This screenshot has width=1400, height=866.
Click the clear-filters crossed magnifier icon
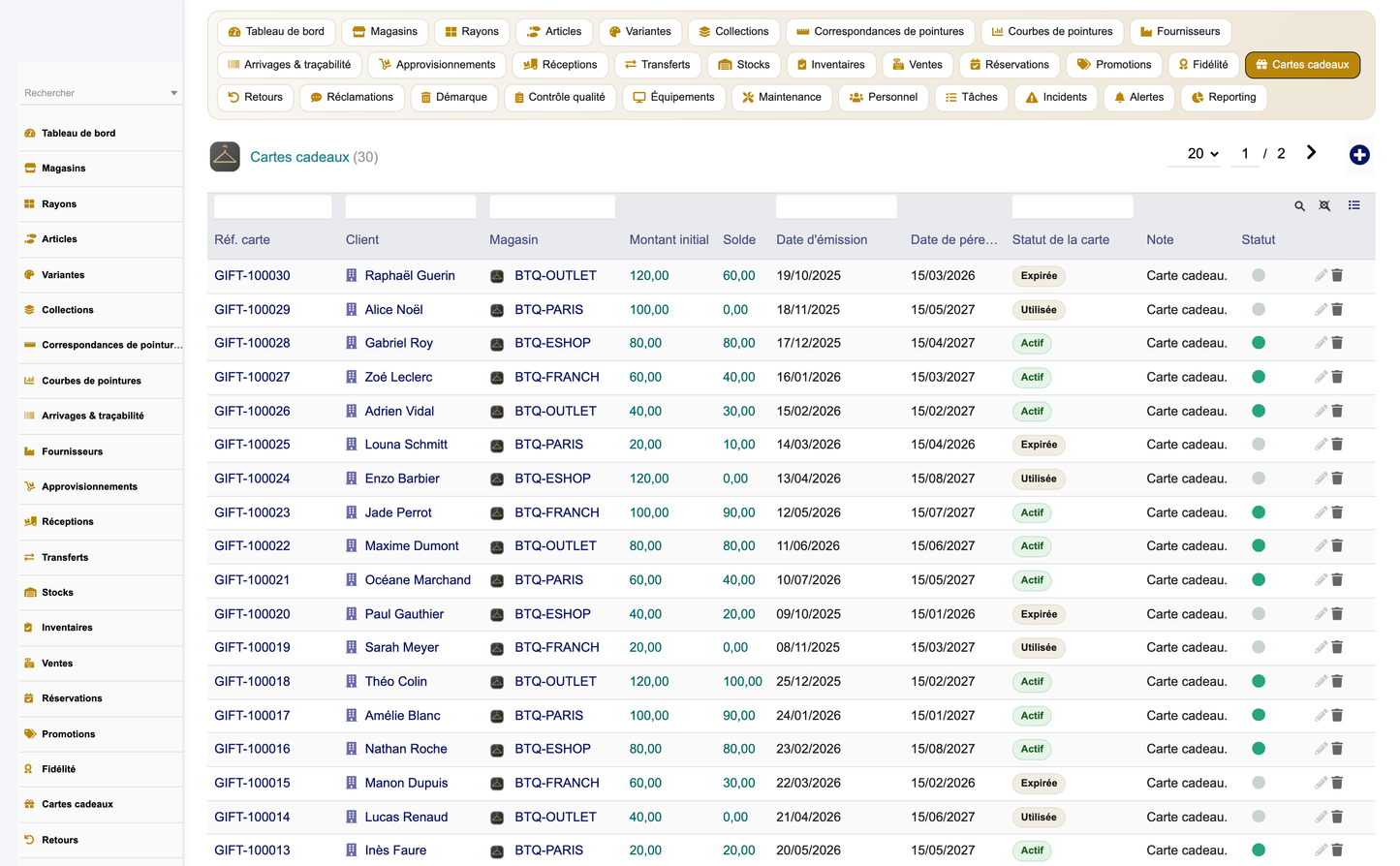[x=1324, y=205]
